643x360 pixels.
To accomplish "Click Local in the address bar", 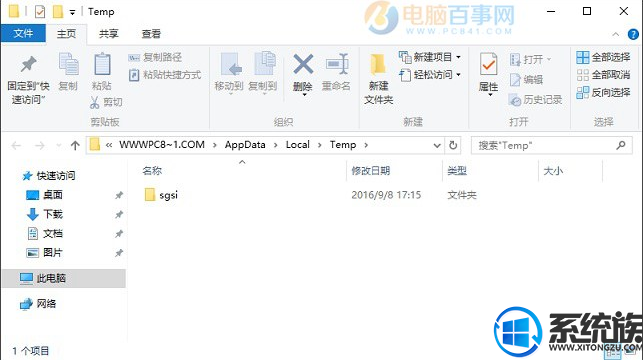I will point(297,145).
